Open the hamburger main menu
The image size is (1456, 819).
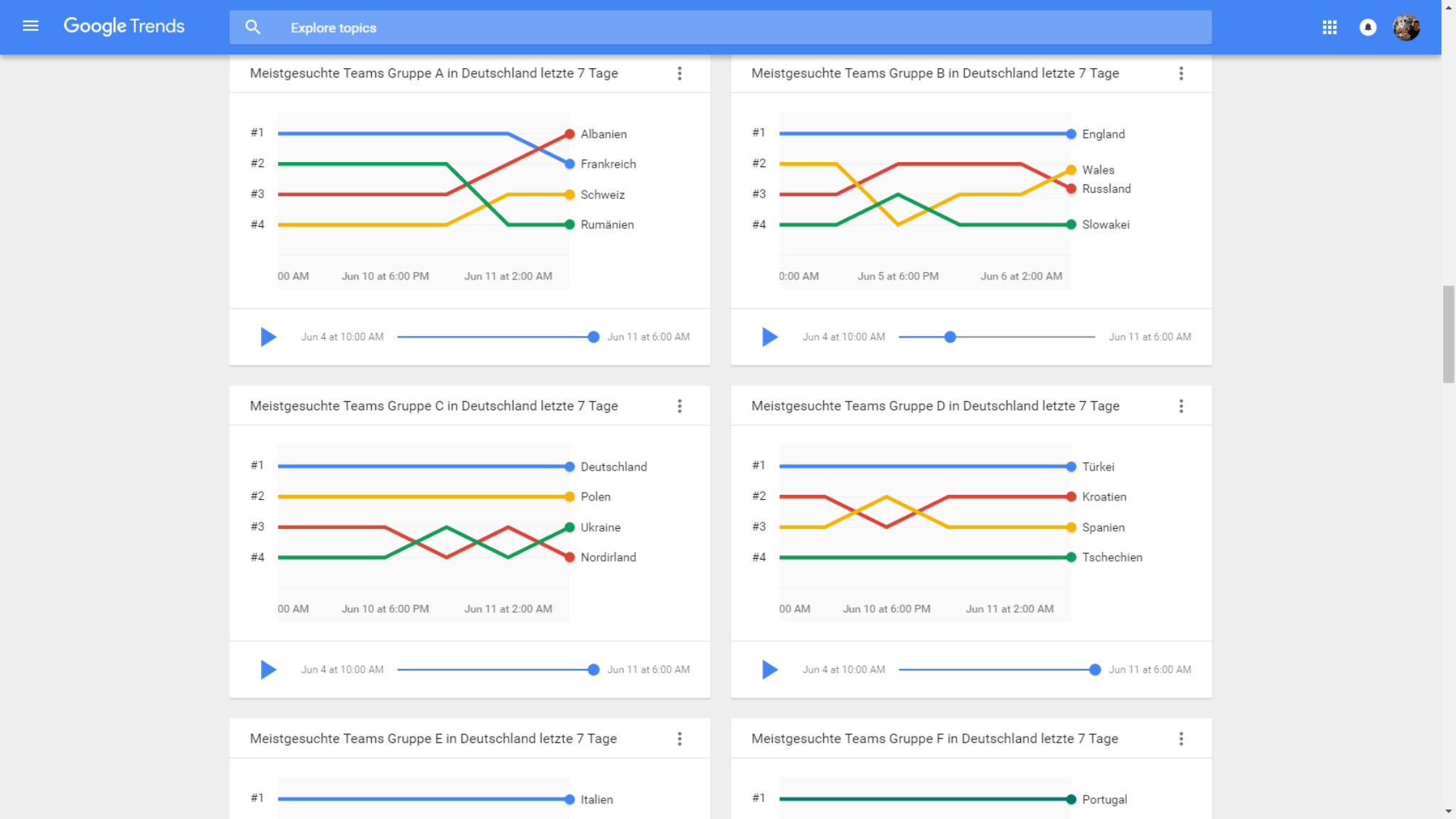point(31,26)
